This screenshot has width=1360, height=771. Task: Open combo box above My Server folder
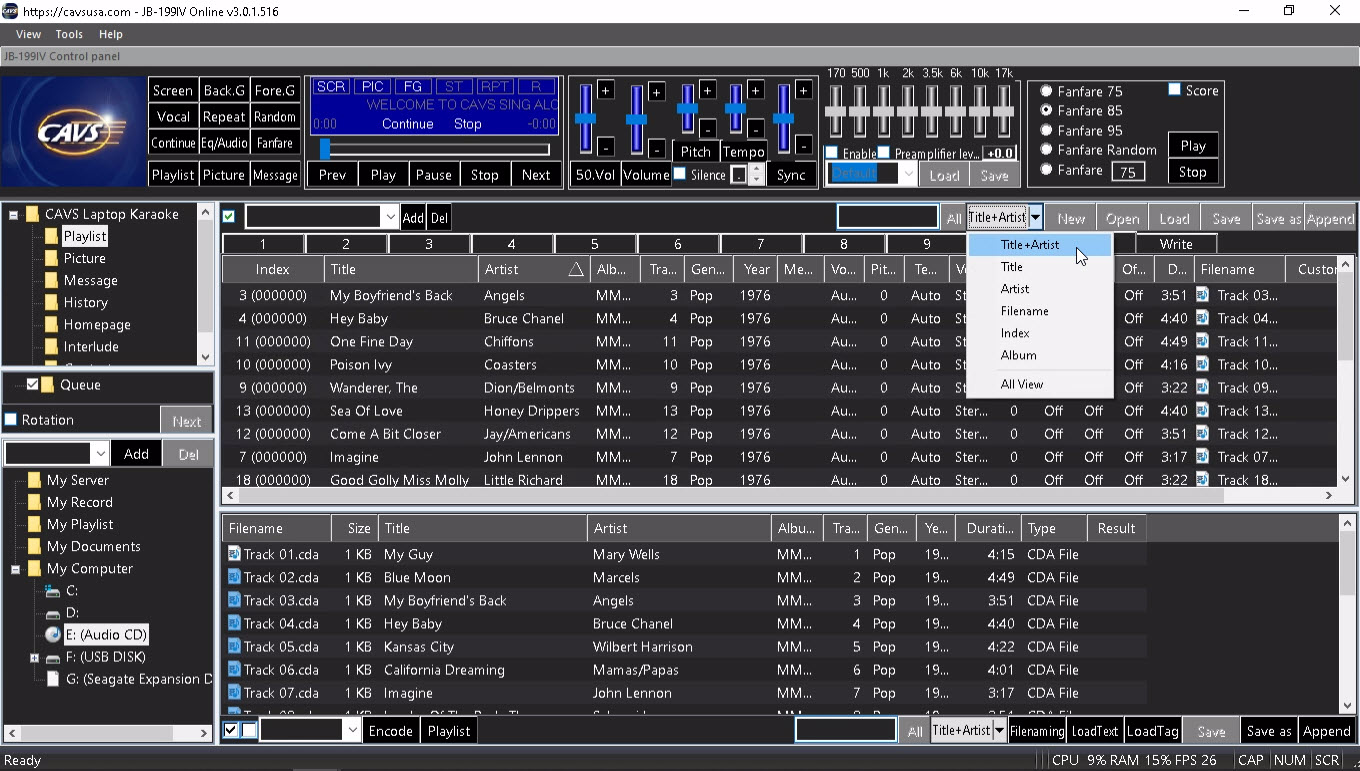click(99, 454)
